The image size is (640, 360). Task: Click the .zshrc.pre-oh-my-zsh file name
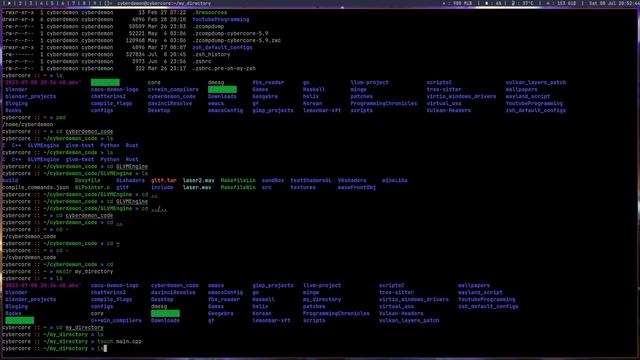pyautogui.click(x=224, y=69)
